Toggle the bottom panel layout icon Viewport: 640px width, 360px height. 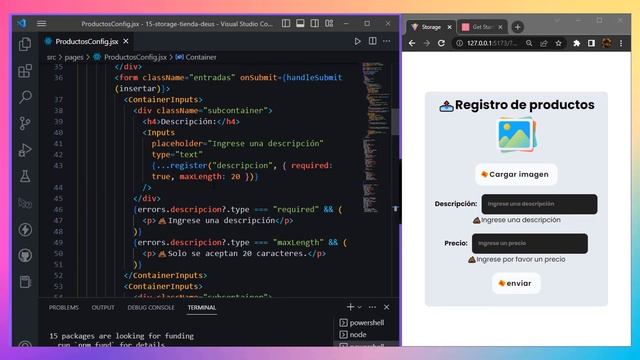[x=300, y=24]
